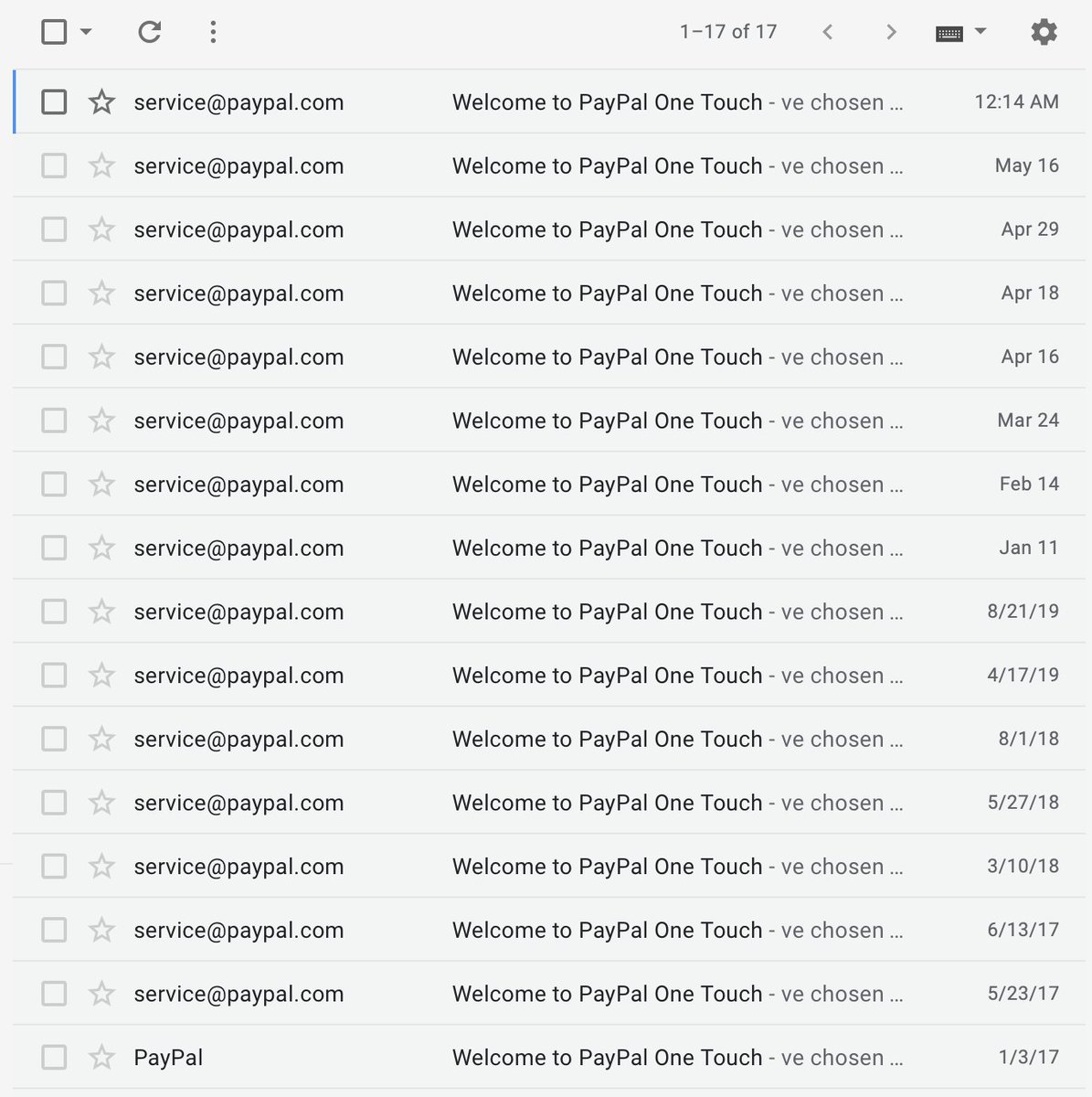The width and height of the screenshot is (1092, 1097).
Task: Star the 12:14 AM email
Action: [x=101, y=101]
